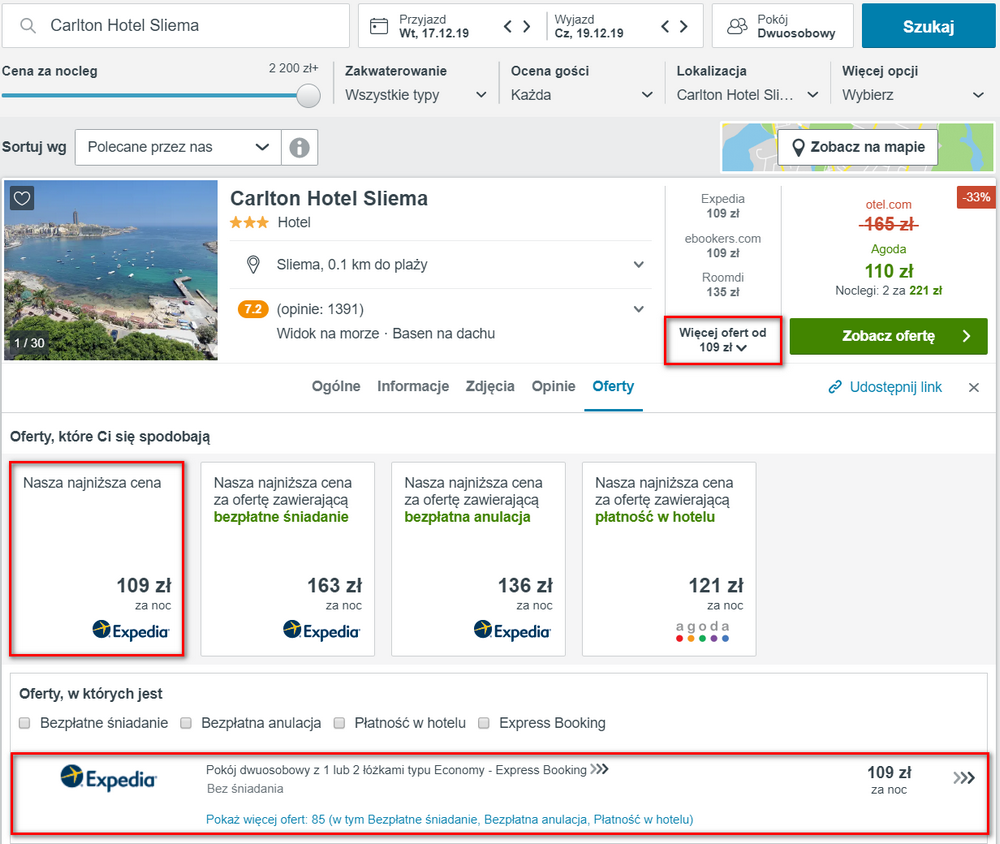Move departure date to previous day

(x=665, y=26)
